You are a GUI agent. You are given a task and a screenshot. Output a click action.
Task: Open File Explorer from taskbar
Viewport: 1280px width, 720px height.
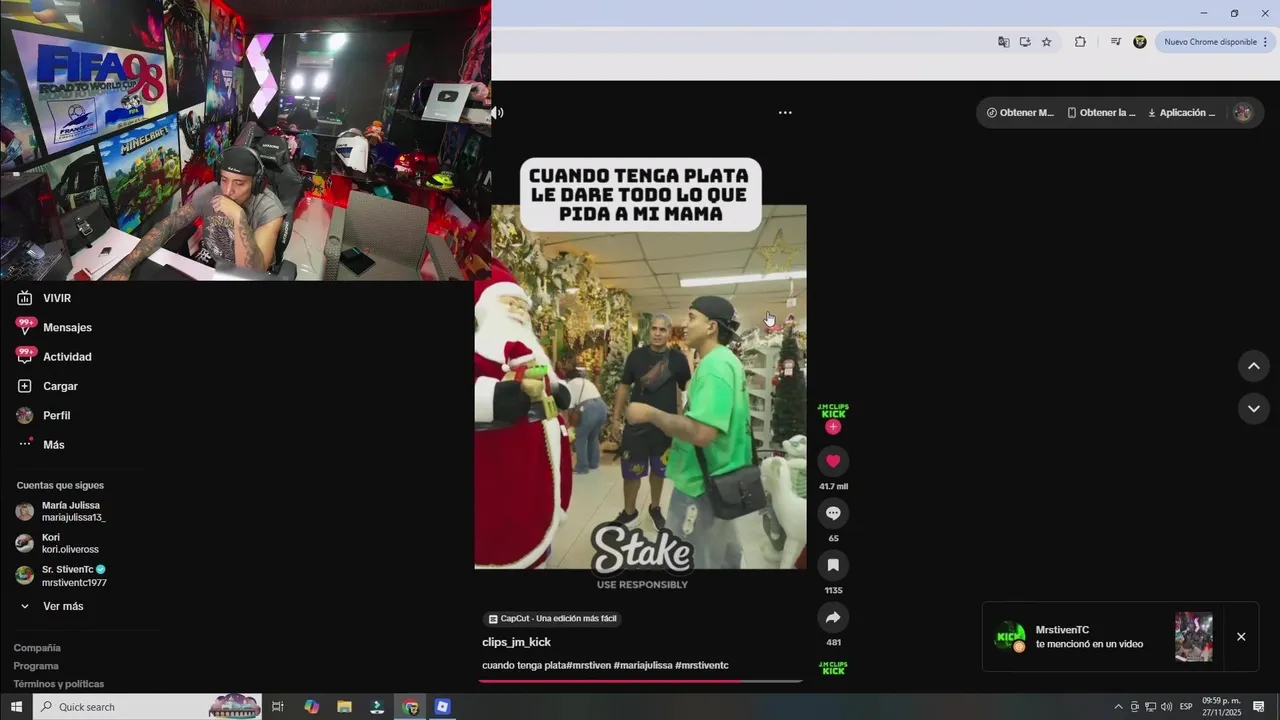click(x=344, y=707)
